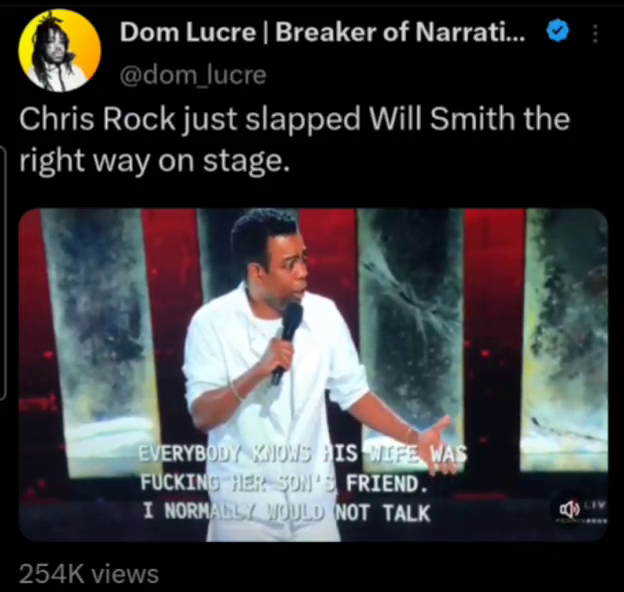Screen dimensions: 624x592
Task: Select the tweet text 'Chris Rock just slapped'
Action: click(189, 119)
